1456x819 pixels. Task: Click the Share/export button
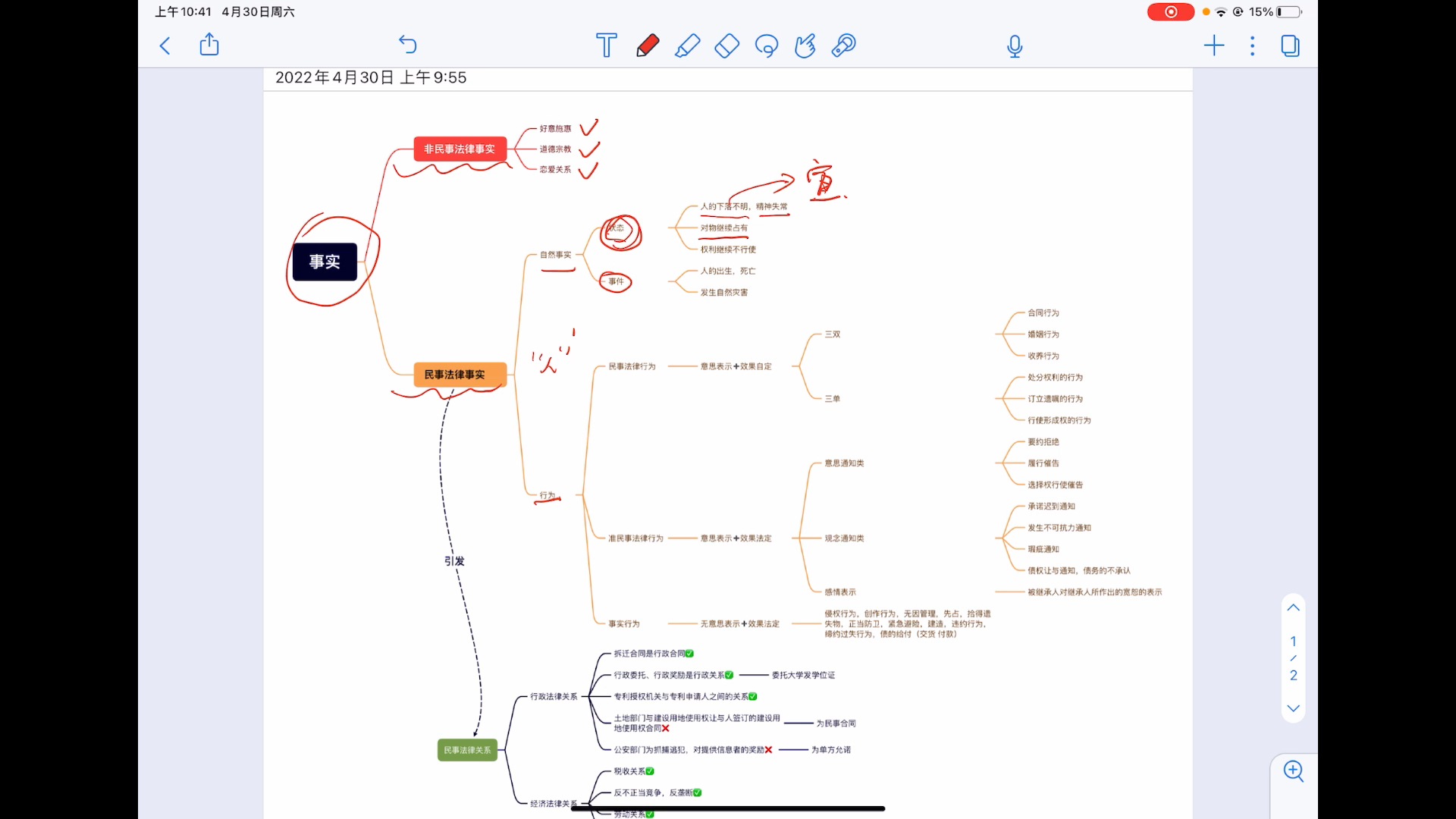209,45
